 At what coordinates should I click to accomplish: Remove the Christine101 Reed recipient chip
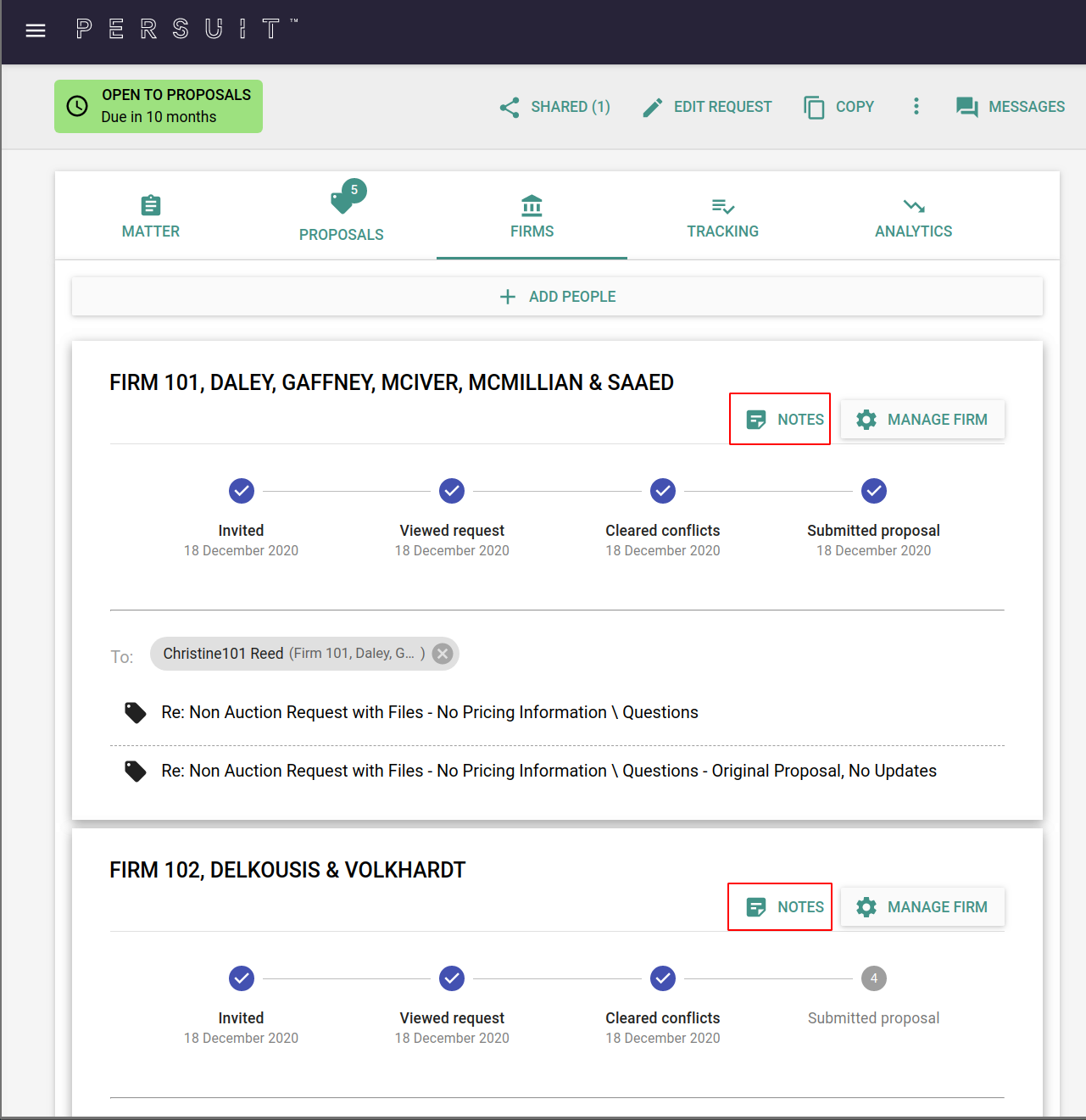[x=443, y=654]
